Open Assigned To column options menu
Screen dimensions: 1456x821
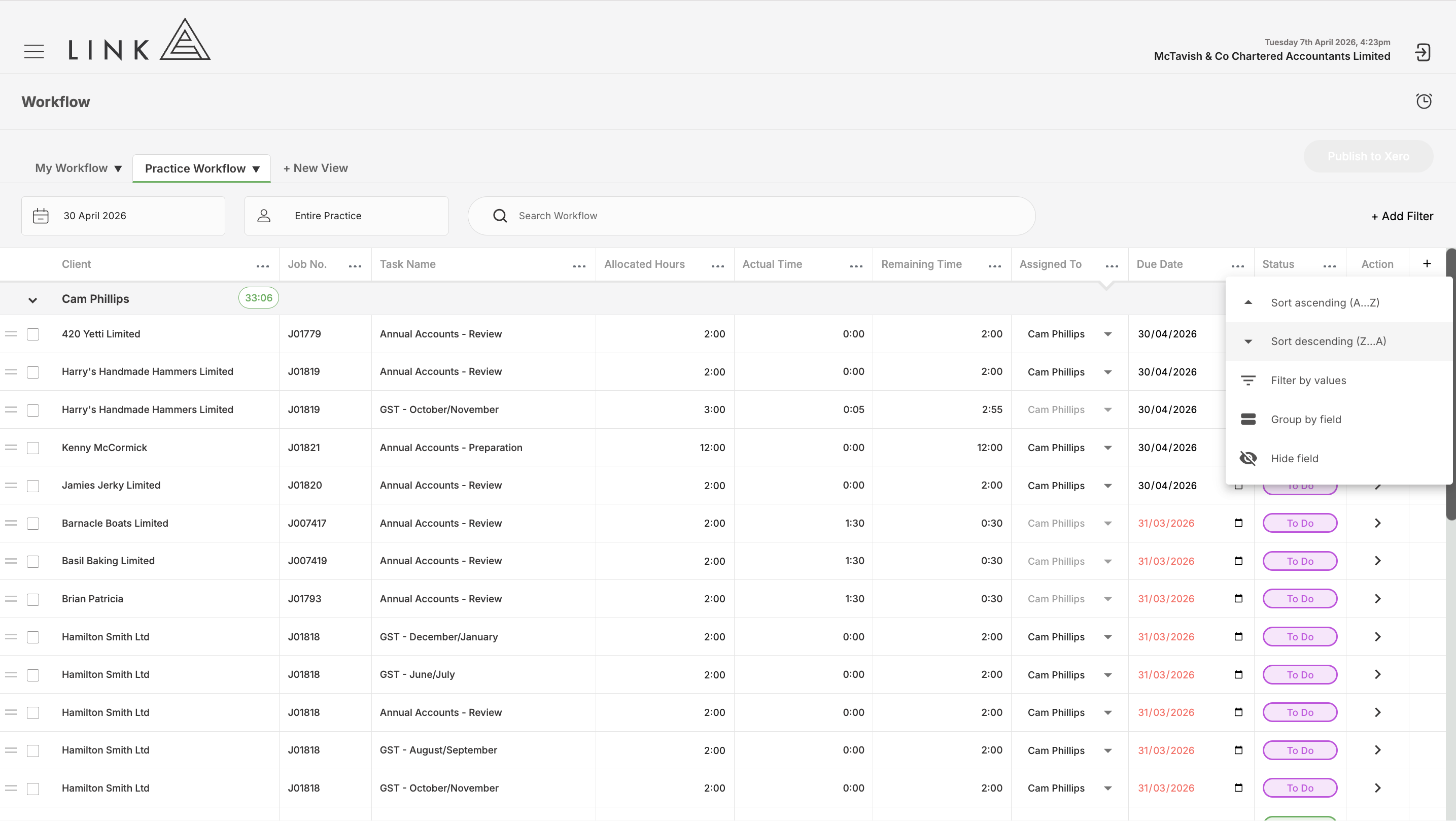(x=1112, y=266)
